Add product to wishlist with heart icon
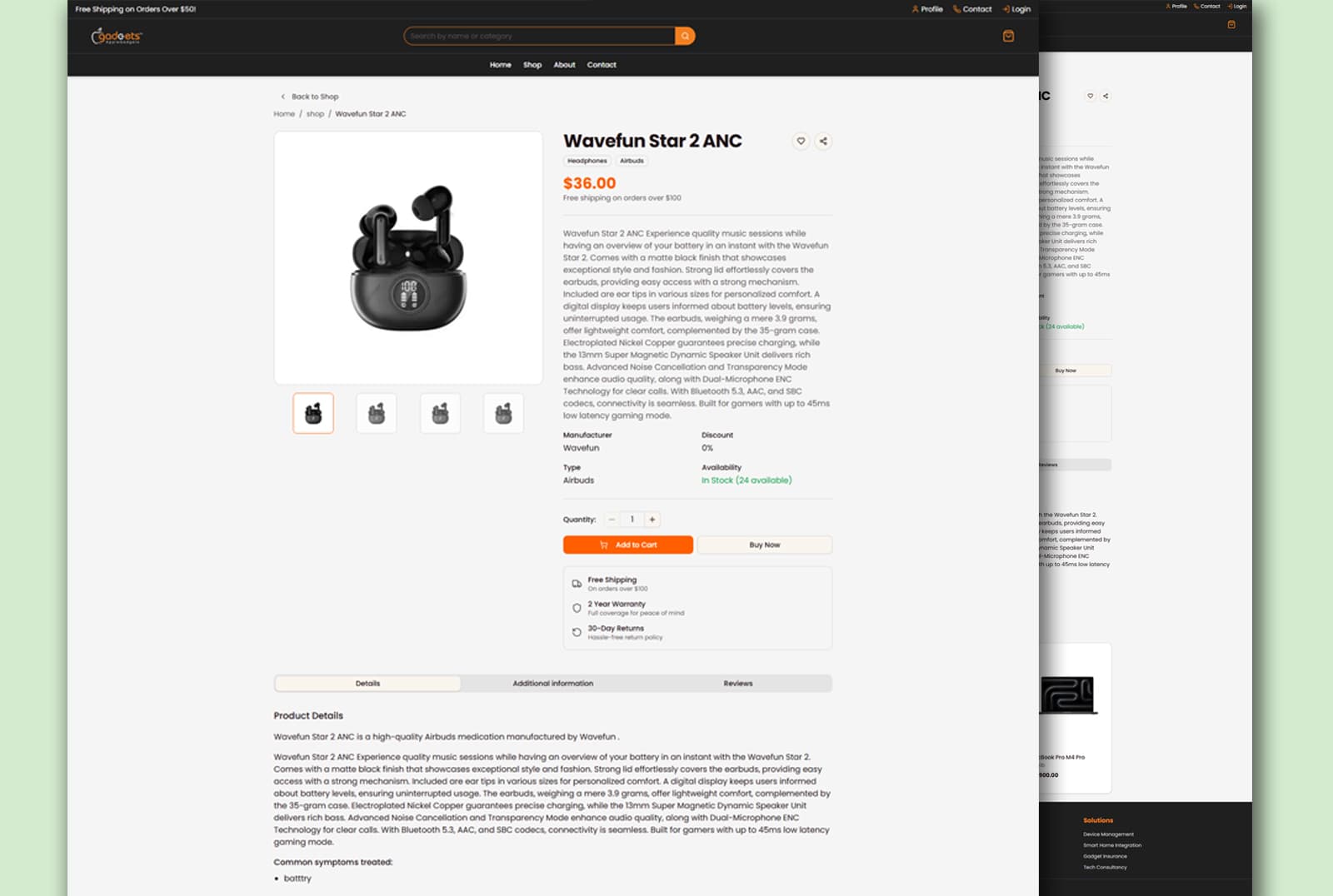Image resolution: width=1333 pixels, height=896 pixels. coord(801,141)
